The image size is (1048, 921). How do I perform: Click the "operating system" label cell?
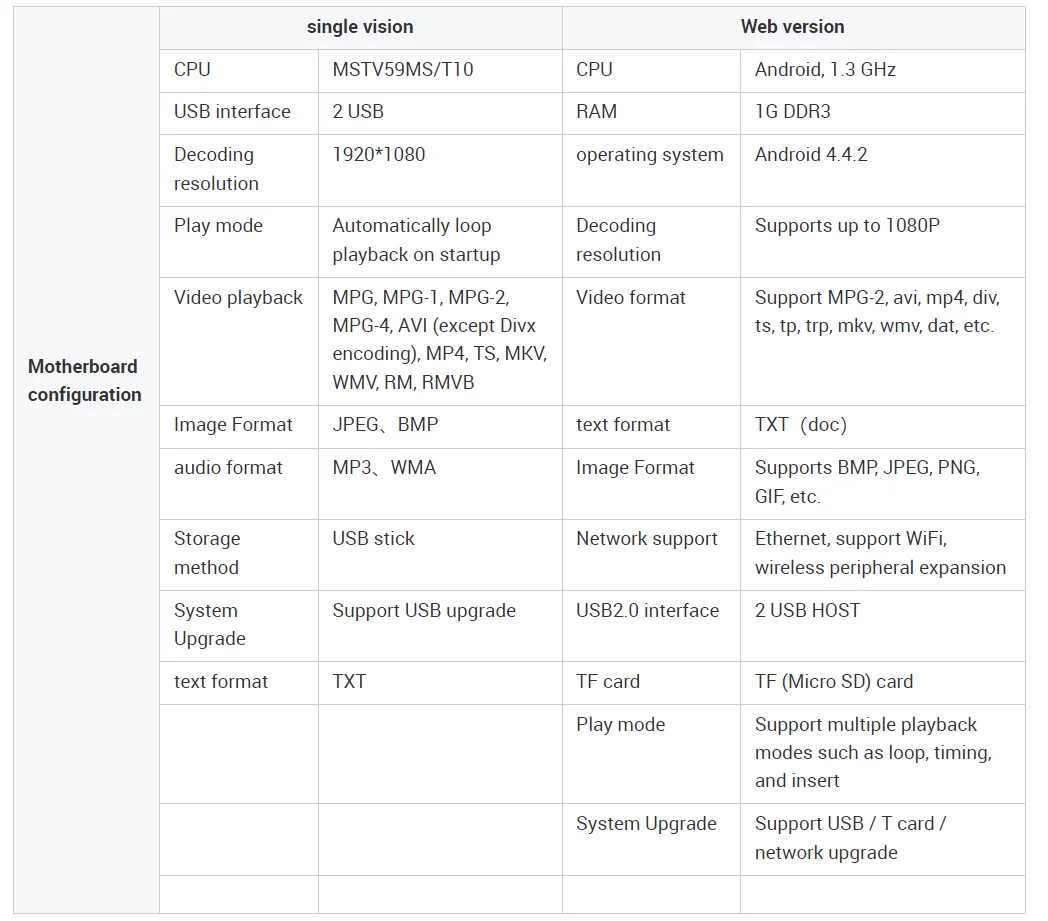tap(650, 155)
